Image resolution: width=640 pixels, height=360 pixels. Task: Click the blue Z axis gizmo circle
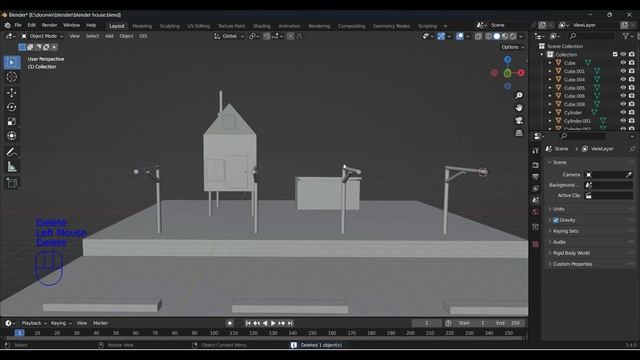[507, 60]
